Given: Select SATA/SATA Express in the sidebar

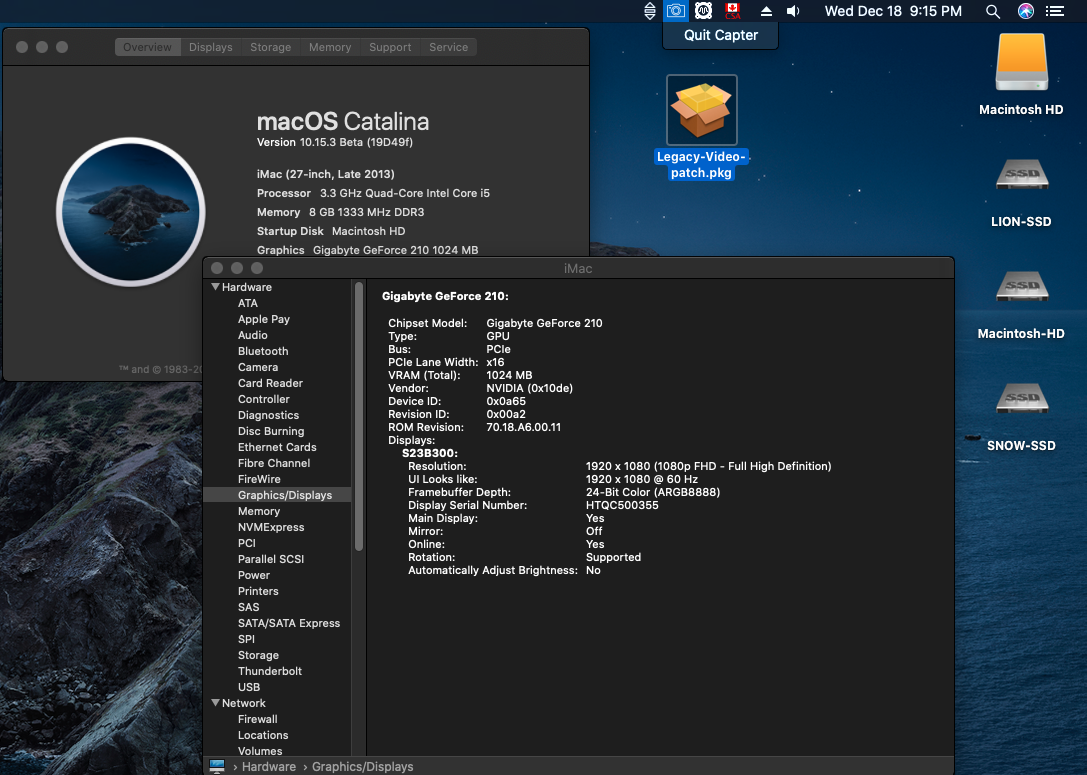Looking at the screenshot, I should (x=277, y=623).
